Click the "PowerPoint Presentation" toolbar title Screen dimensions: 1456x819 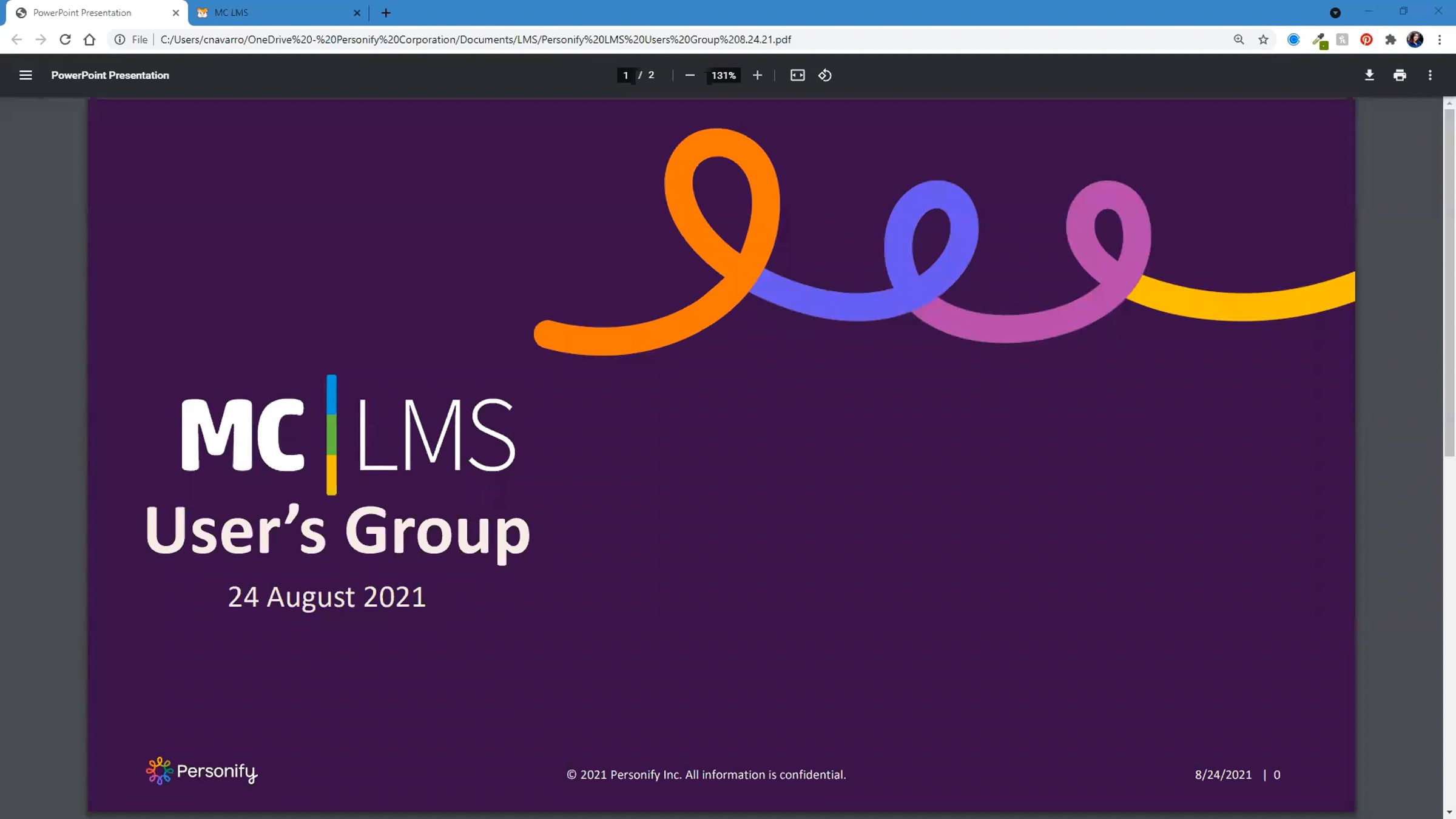point(110,75)
